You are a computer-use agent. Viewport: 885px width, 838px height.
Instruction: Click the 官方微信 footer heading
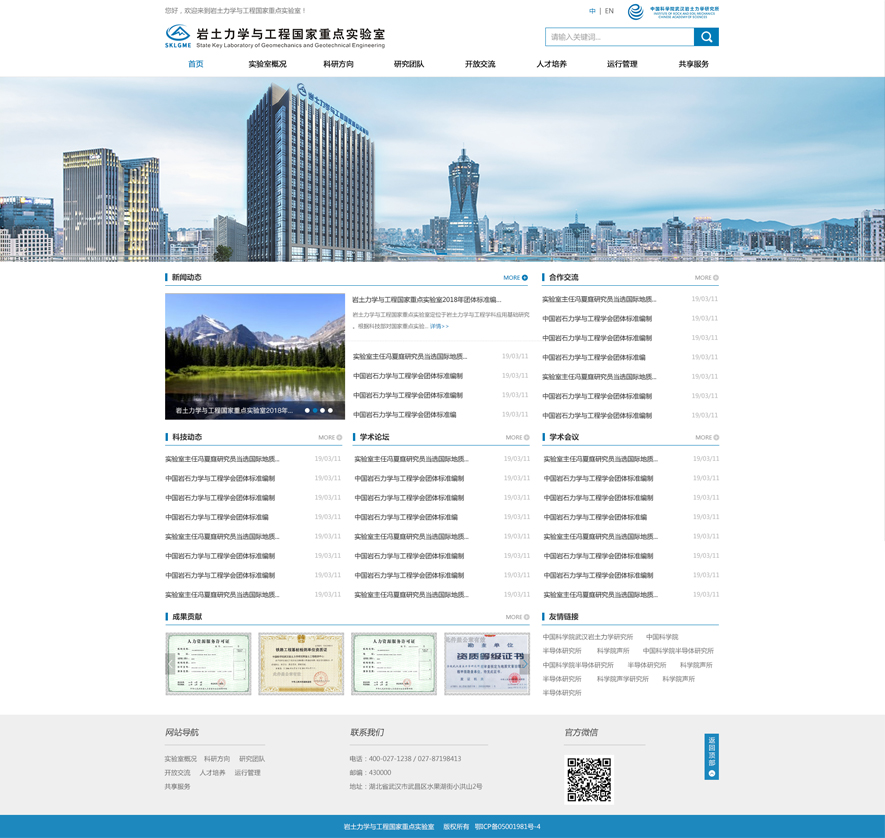coord(581,732)
